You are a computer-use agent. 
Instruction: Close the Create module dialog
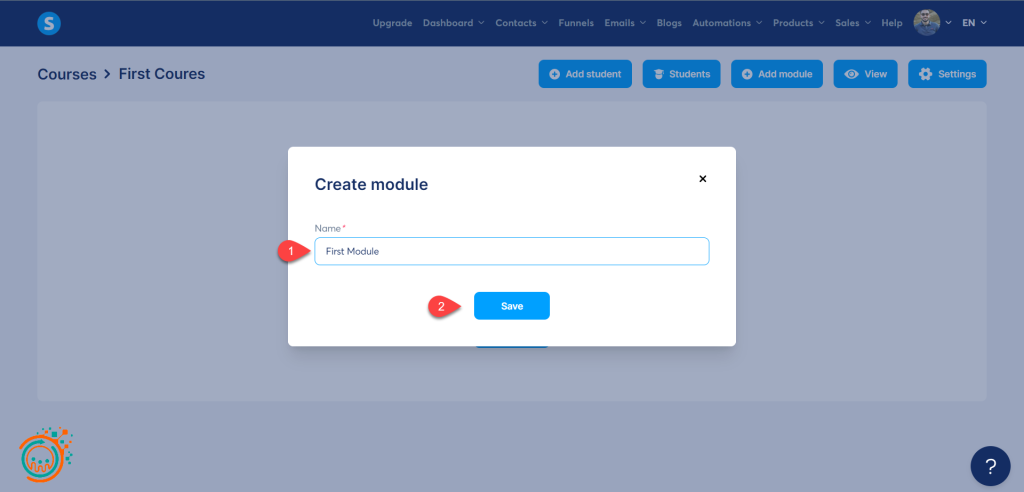tap(702, 179)
